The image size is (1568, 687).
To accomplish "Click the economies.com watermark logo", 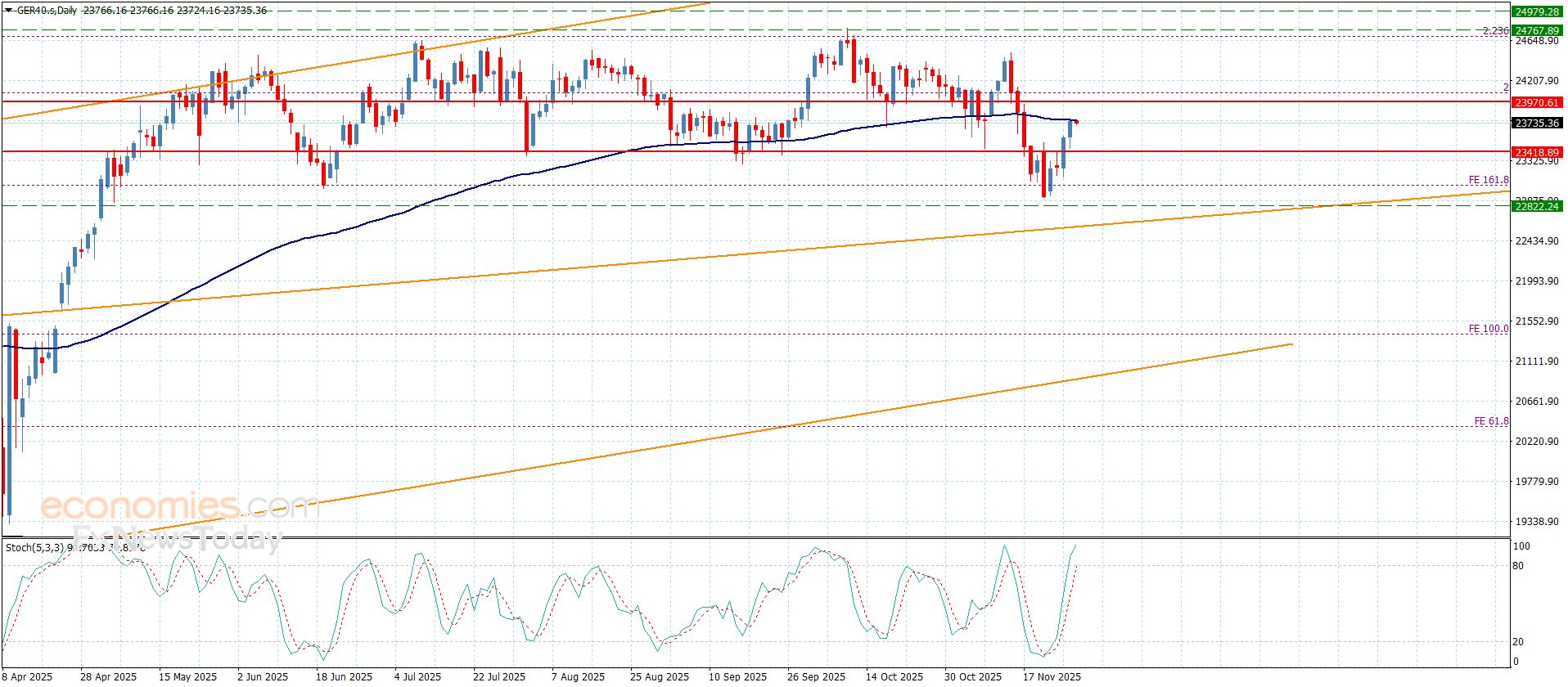I will point(178,506).
